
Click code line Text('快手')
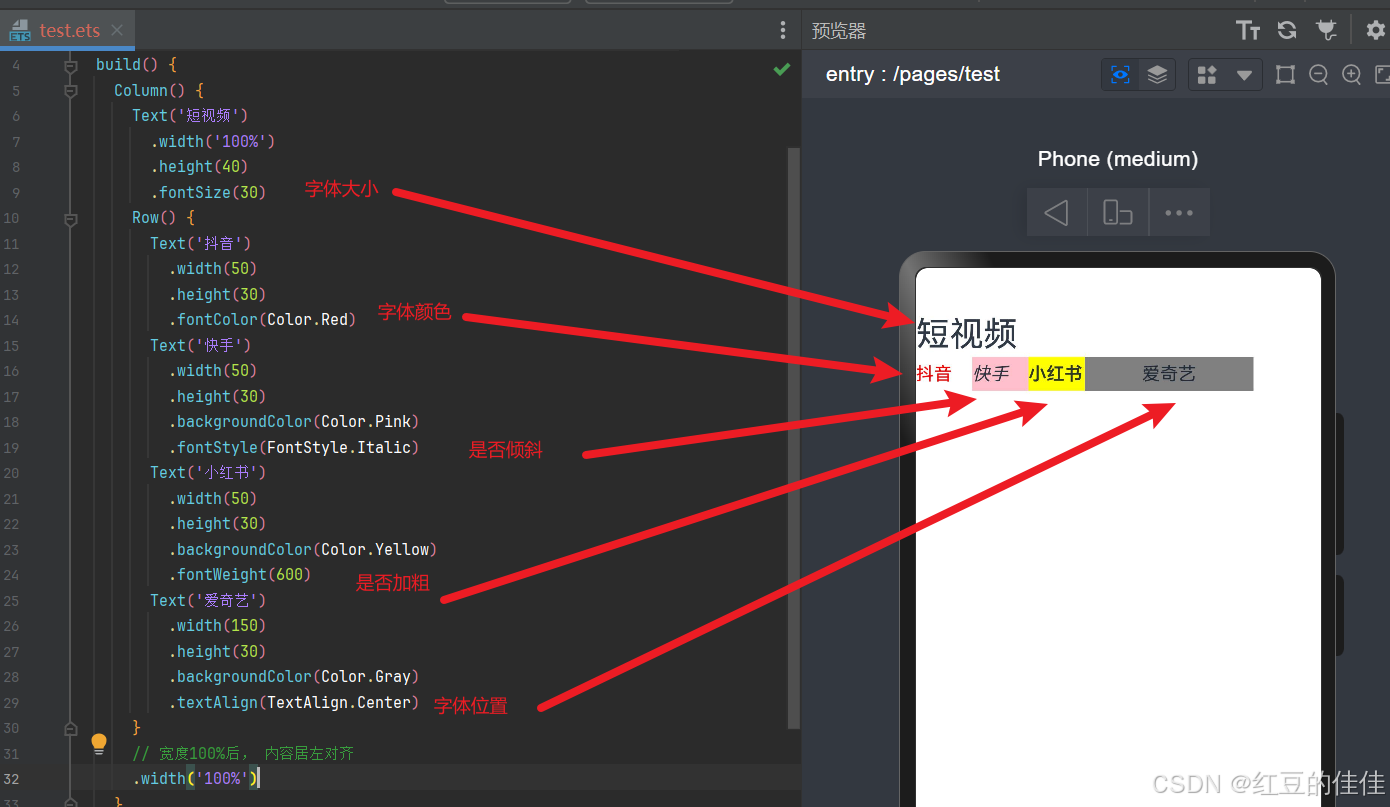click(200, 346)
